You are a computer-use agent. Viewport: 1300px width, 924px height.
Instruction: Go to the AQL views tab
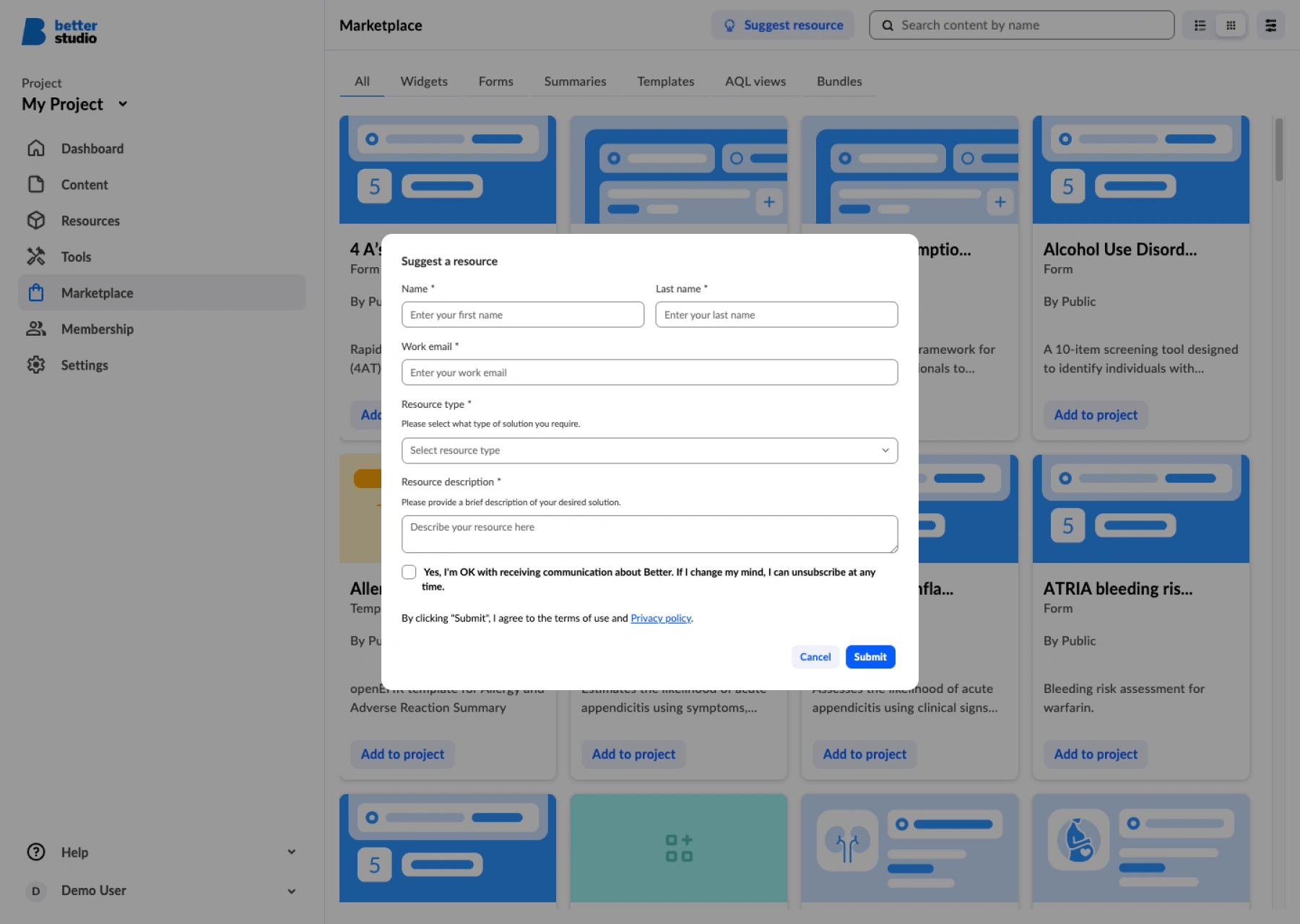pyautogui.click(x=755, y=82)
